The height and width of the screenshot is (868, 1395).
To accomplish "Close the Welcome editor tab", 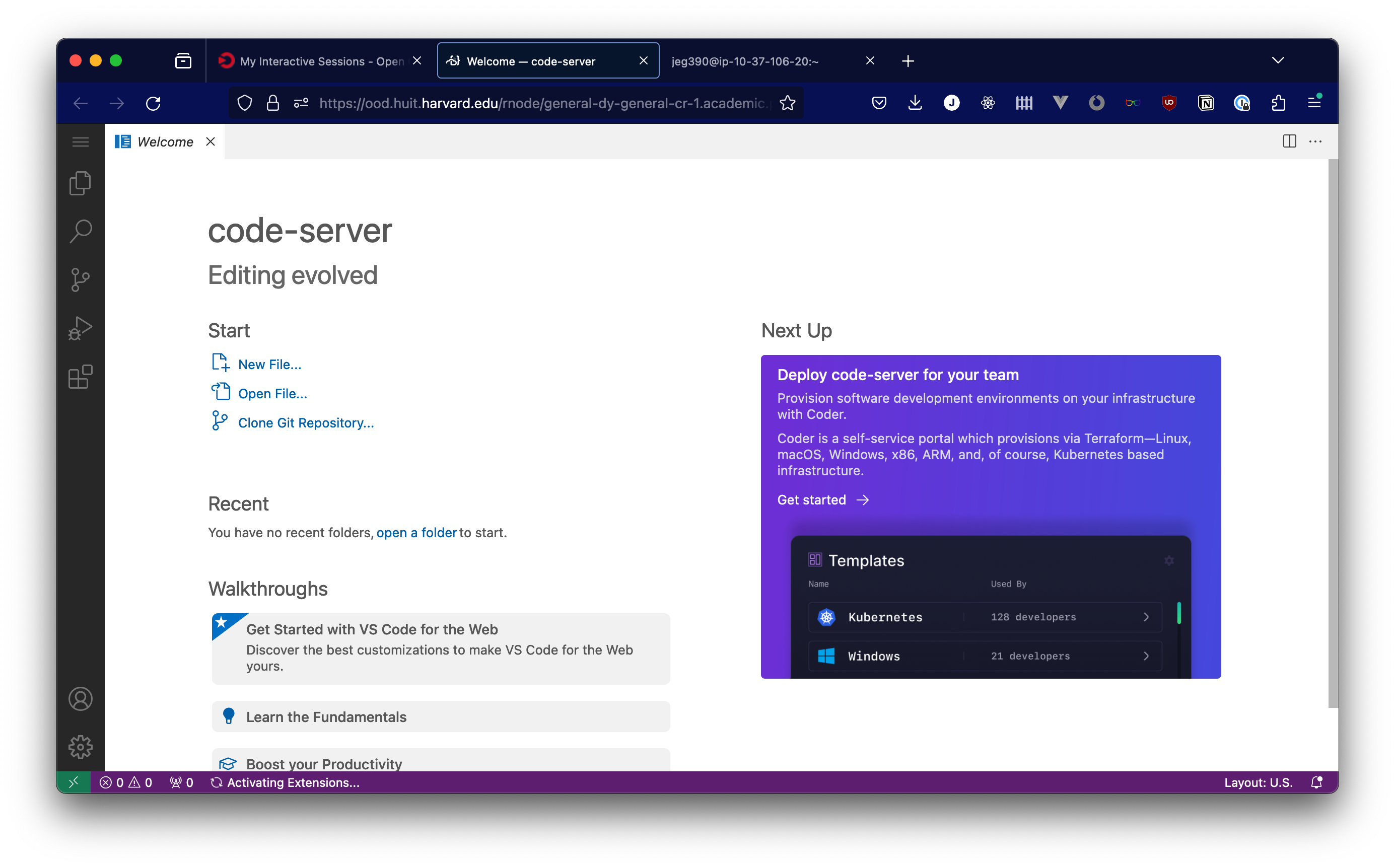I will click(211, 142).
